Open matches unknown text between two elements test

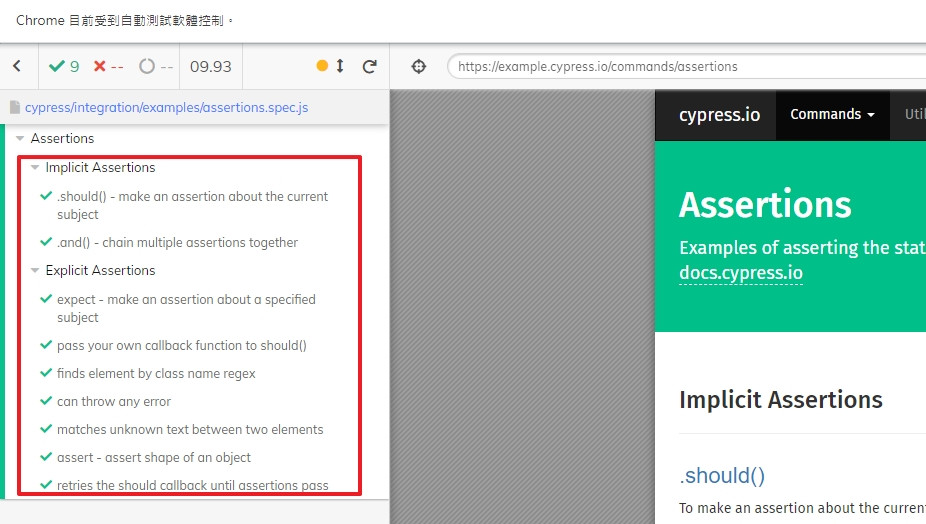[190, 429]
